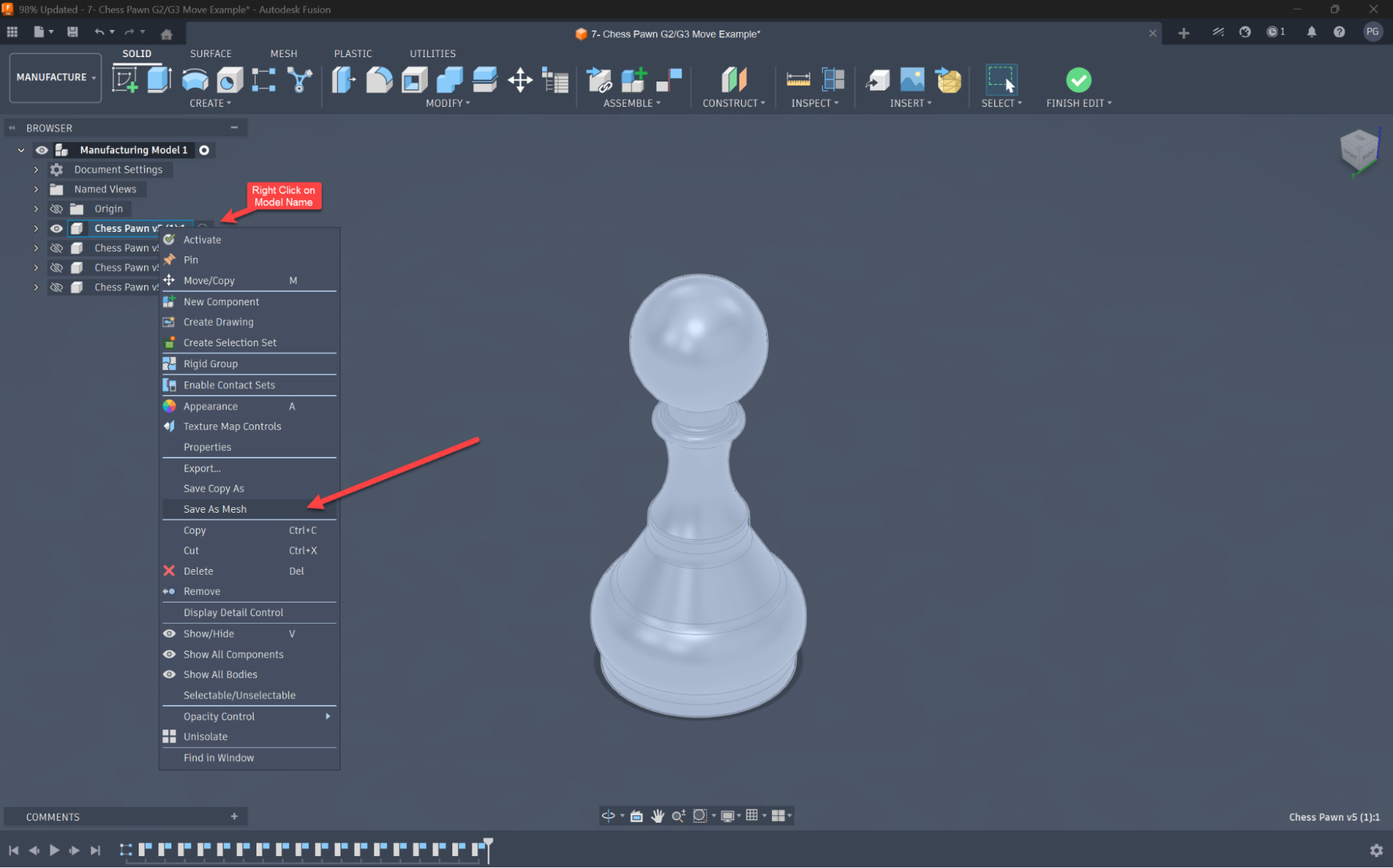Open the ASSEMBLE dropdown menu
The width and height of the screenshot is (1393, 868).
pos(632,103)
